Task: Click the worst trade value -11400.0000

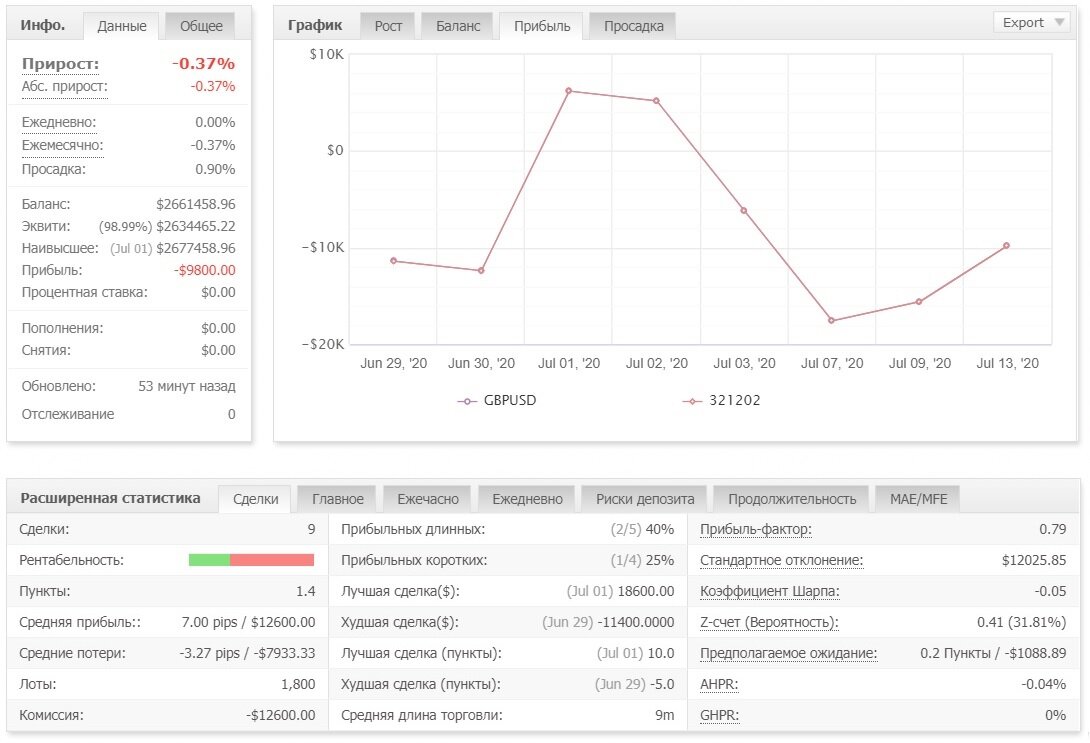Action: [636, 622]
